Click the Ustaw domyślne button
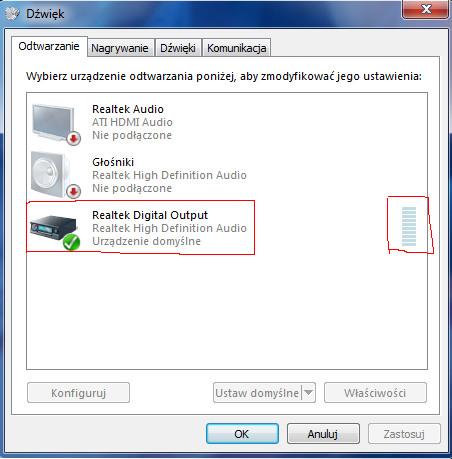This screenshot has width=452, height=459. pyautogui.click(x=257, y=393)
